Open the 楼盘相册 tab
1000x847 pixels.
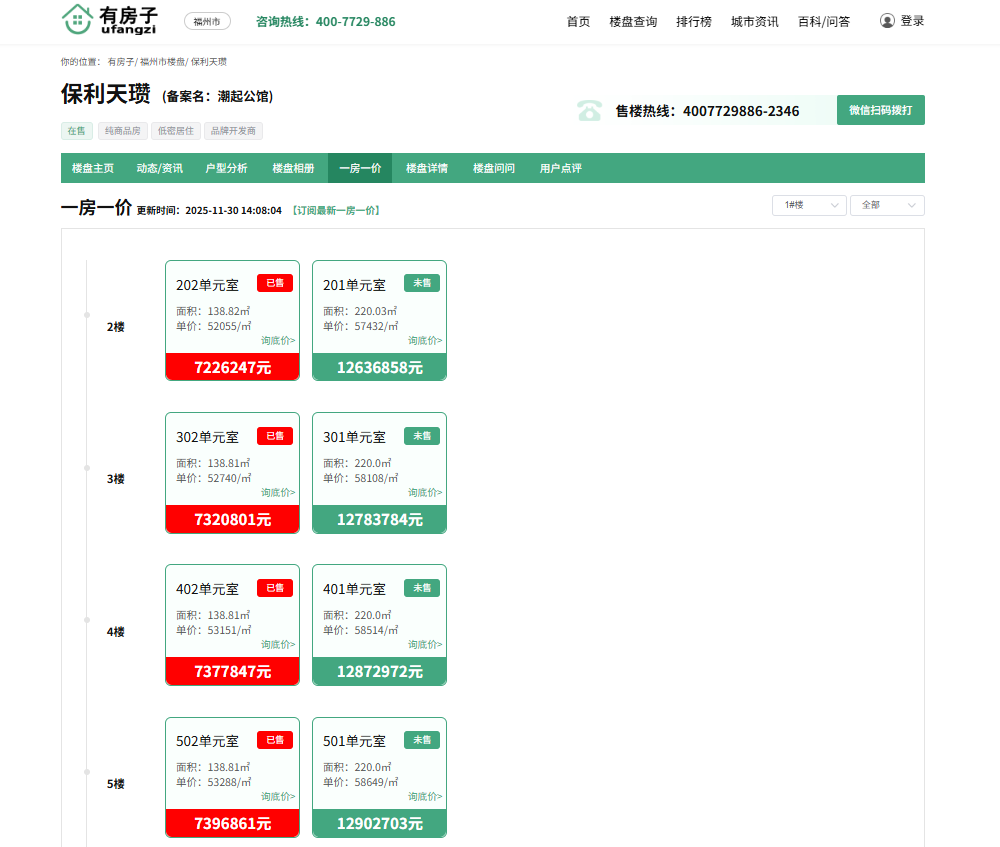click(x=293, y=168)
